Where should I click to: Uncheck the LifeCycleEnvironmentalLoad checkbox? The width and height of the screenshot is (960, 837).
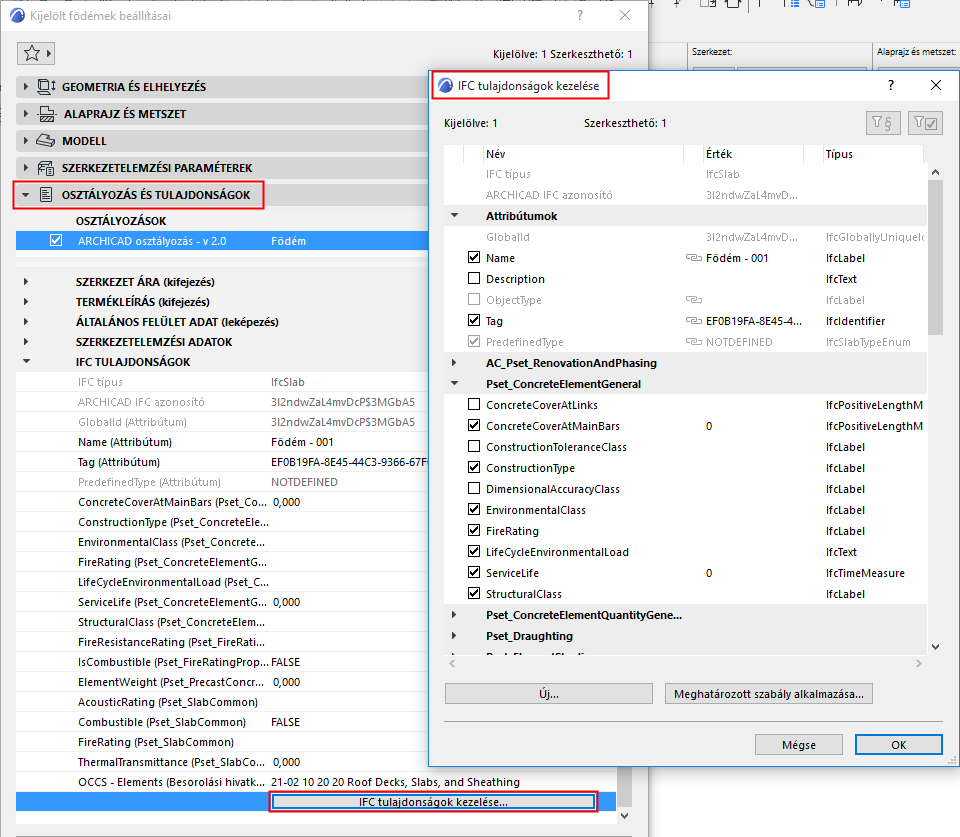click(x=474, y=552)
